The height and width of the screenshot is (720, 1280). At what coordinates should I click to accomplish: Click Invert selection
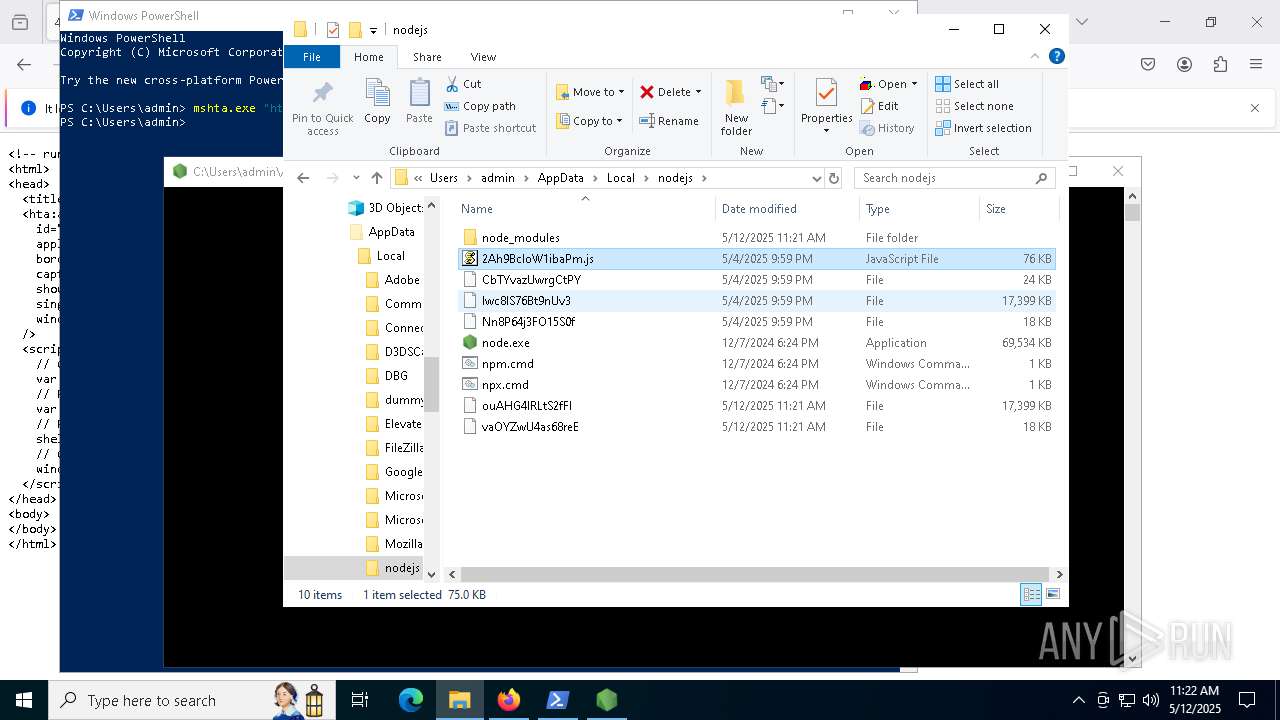point(984,128)
